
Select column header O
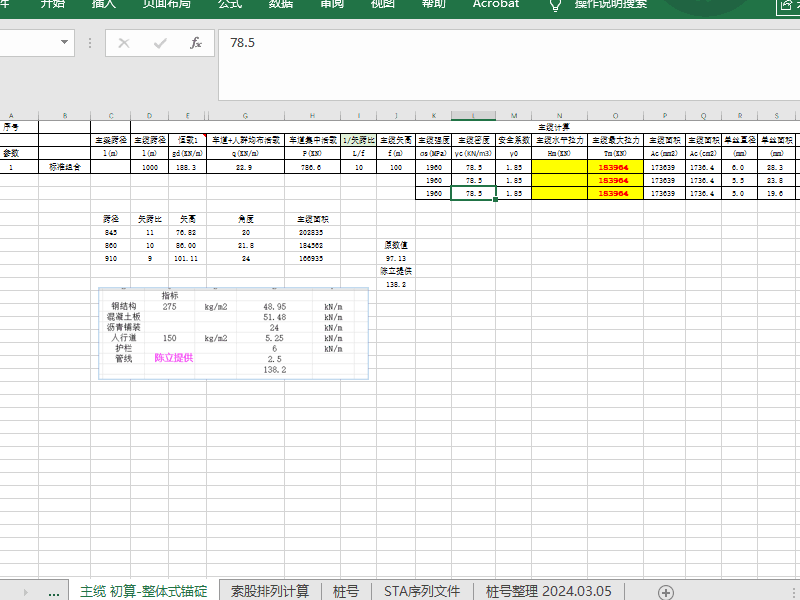[615, 116]
